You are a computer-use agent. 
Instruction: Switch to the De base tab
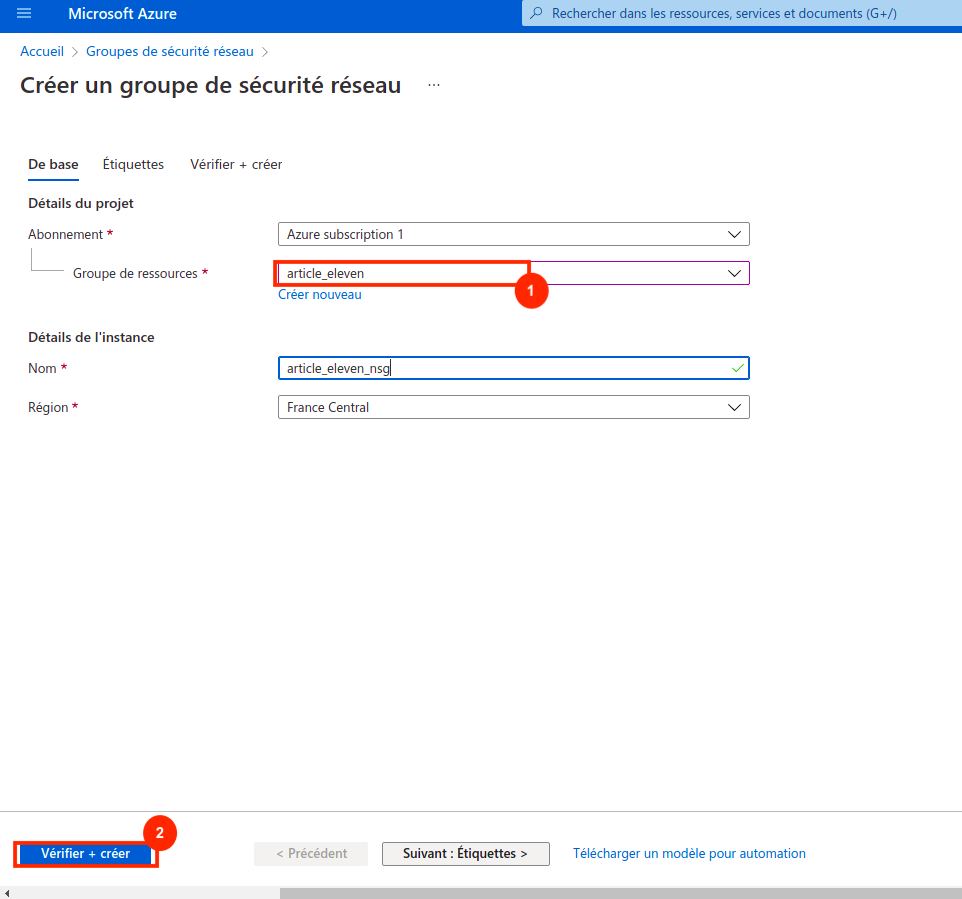pos(53,164)
